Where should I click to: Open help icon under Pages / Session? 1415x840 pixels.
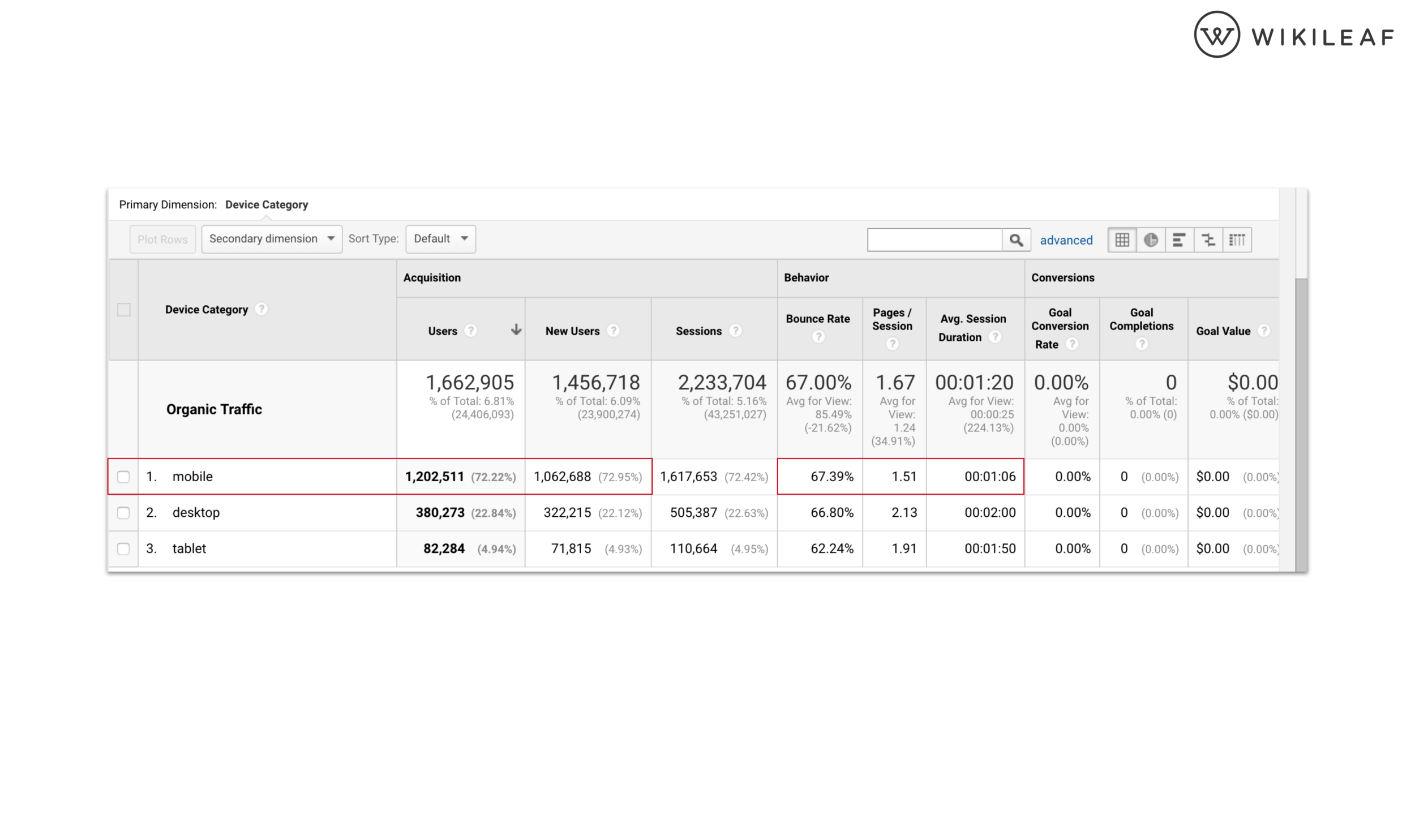pyautogui.click(x=893, y=344)
